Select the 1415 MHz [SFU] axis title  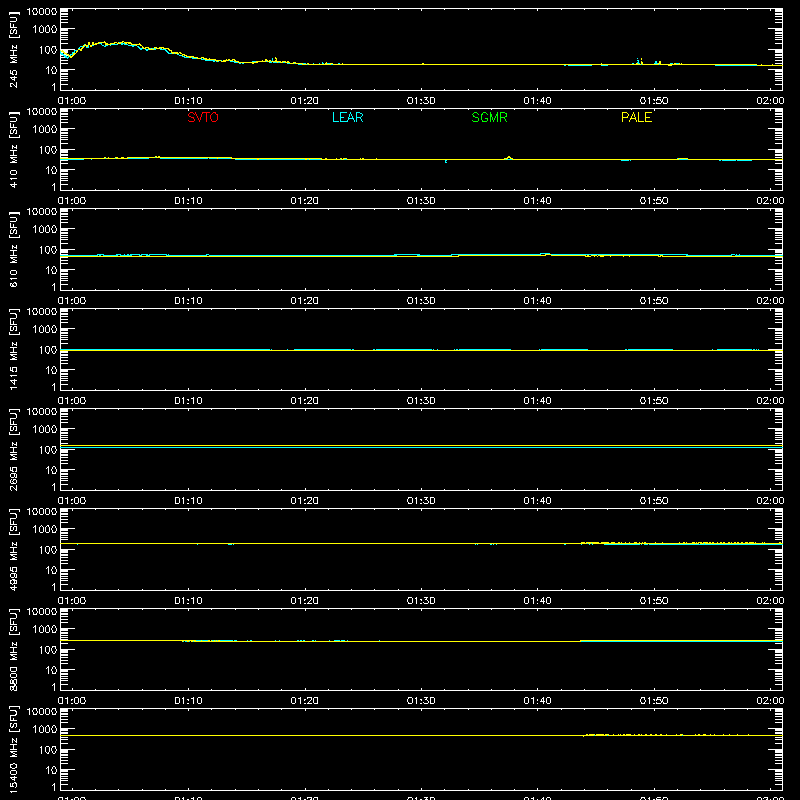(13, 349)
